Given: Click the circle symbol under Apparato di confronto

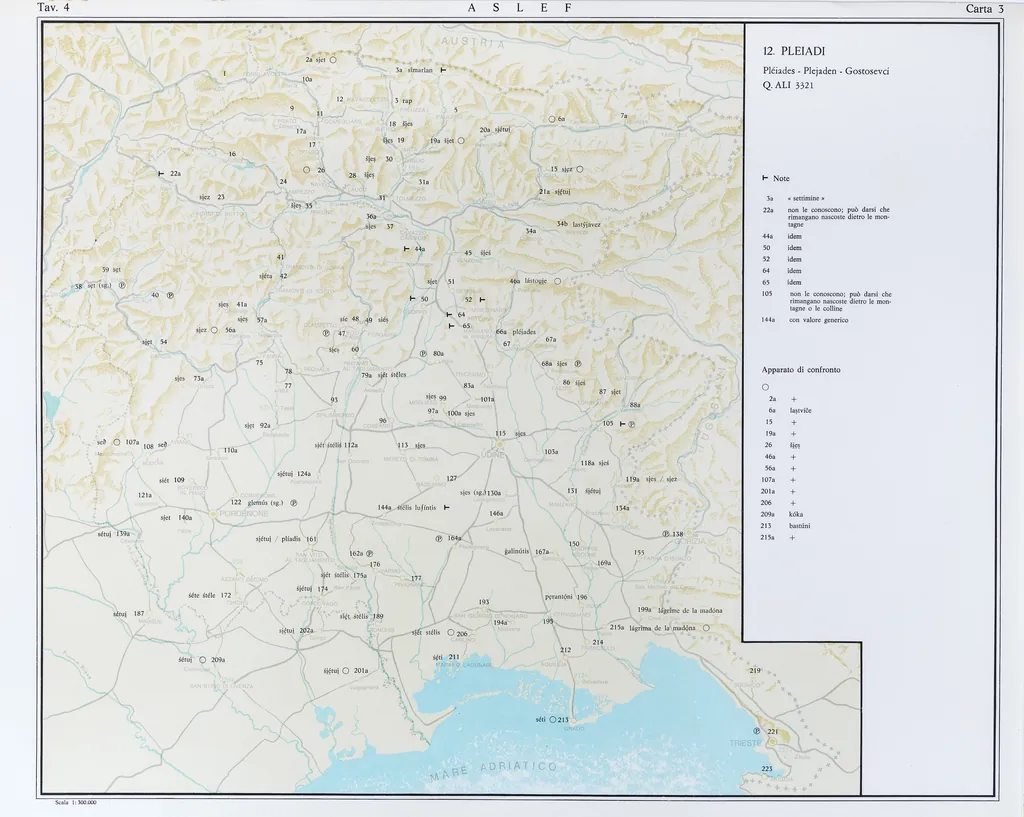Looking at the screenshot, I should [x=765, y=387].
